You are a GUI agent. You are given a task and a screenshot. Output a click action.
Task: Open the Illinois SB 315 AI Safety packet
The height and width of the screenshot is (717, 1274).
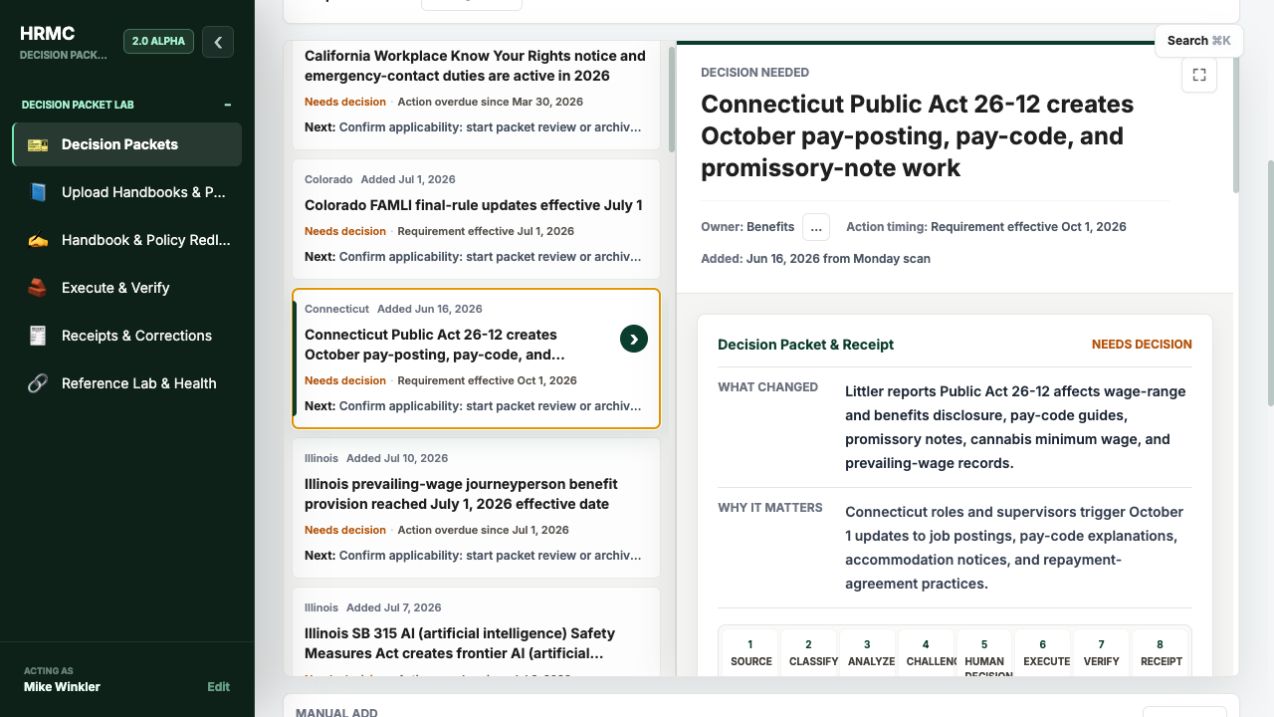476,632
